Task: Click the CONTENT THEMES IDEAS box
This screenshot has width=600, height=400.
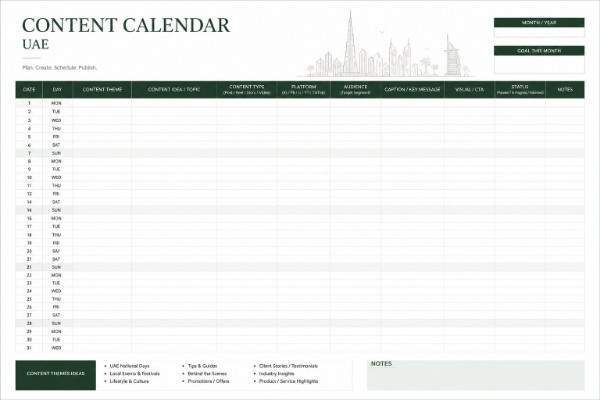Action: [55, 375]
